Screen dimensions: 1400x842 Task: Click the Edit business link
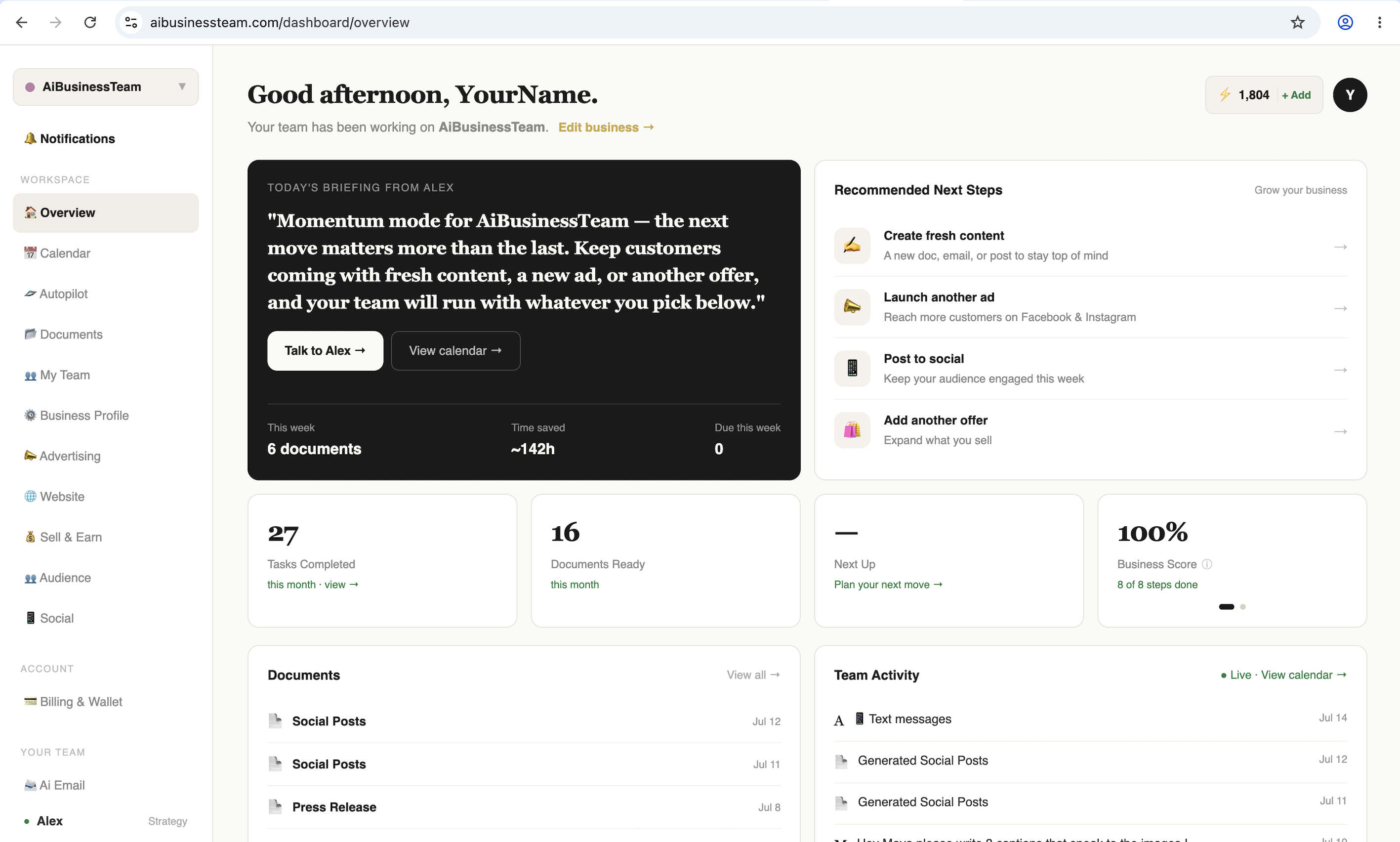pos(606,127)
